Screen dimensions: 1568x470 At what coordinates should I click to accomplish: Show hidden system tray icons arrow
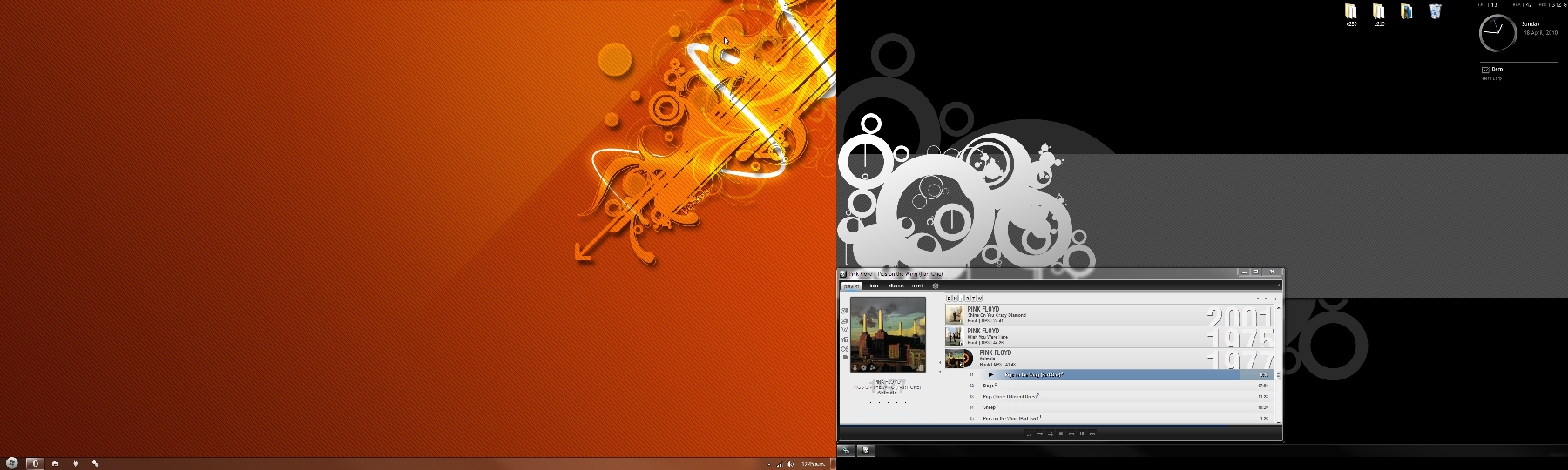[x=769, y=464]
